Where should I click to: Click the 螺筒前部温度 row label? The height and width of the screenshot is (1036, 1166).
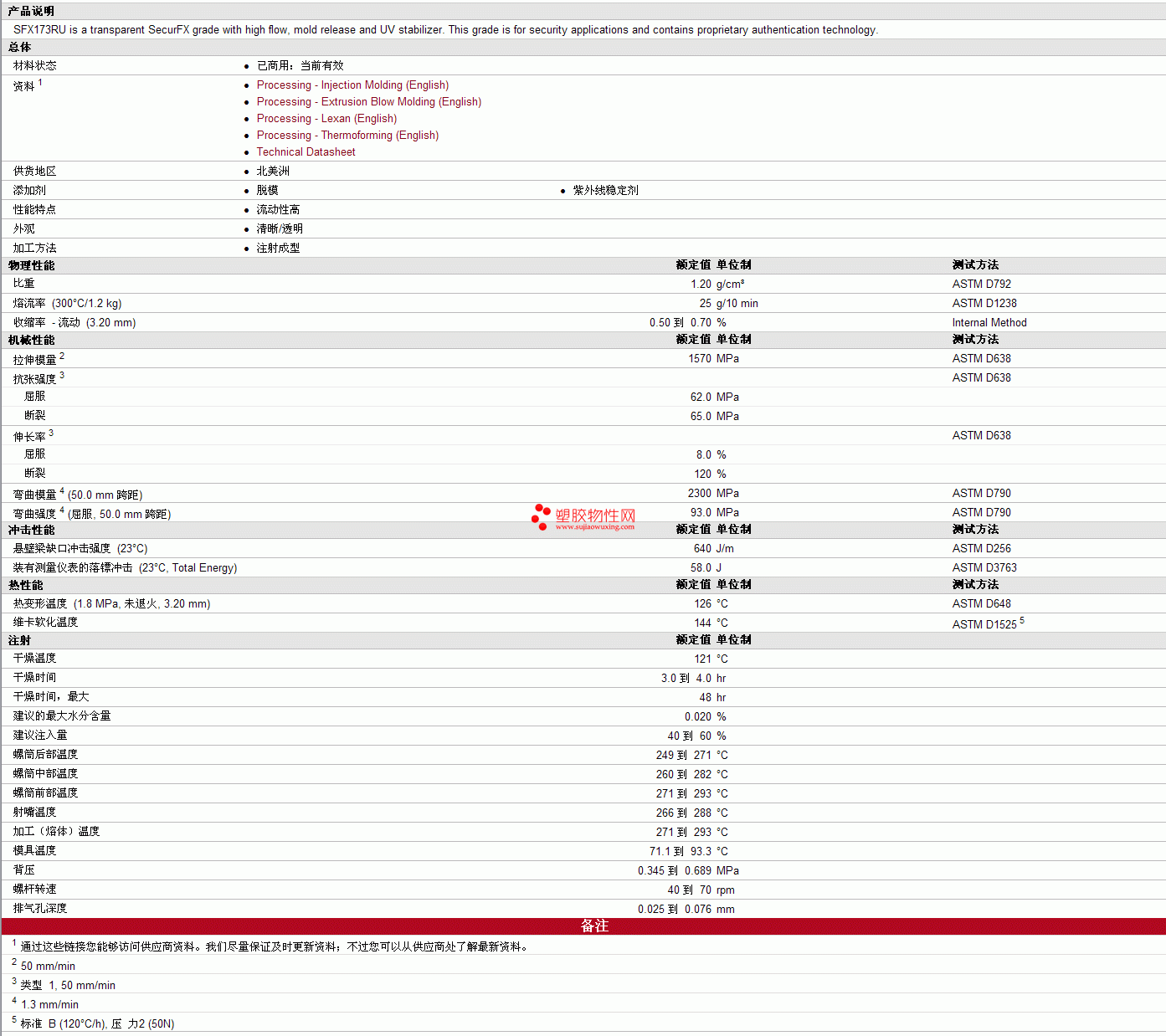45,793
